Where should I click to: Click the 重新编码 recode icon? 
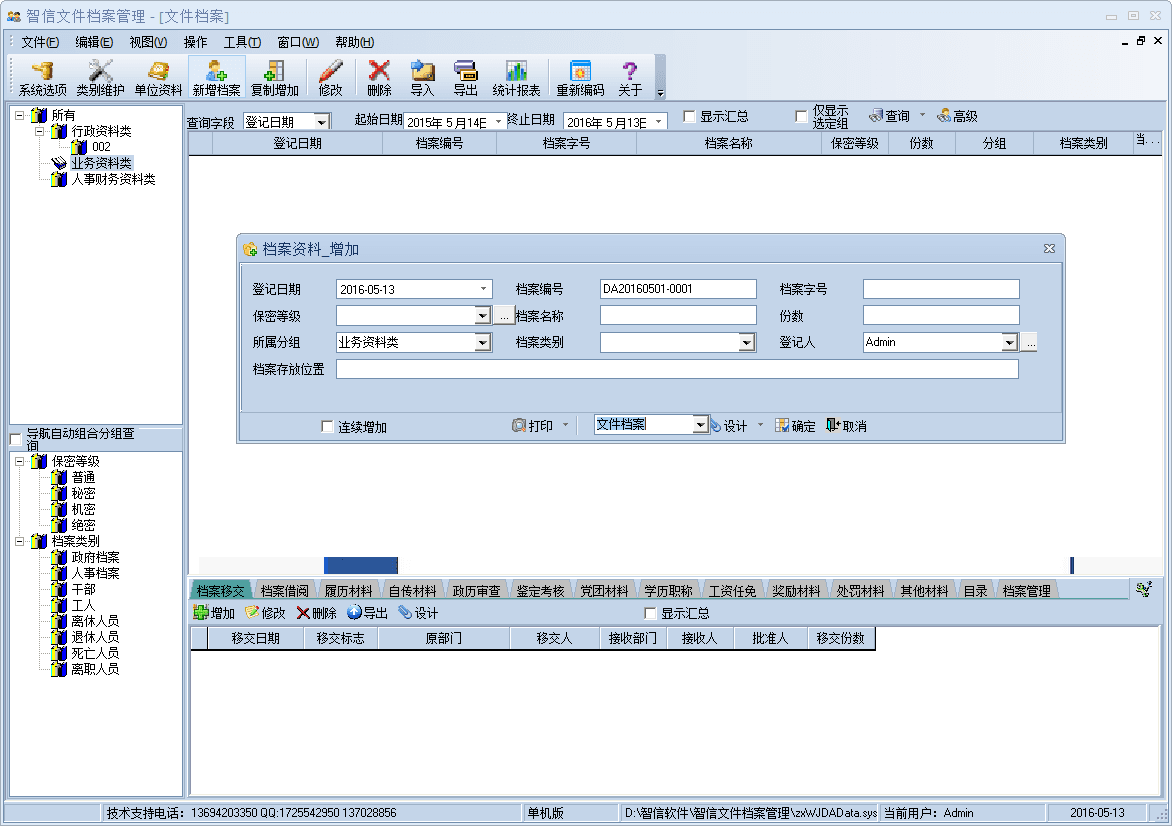coord(580,77)
